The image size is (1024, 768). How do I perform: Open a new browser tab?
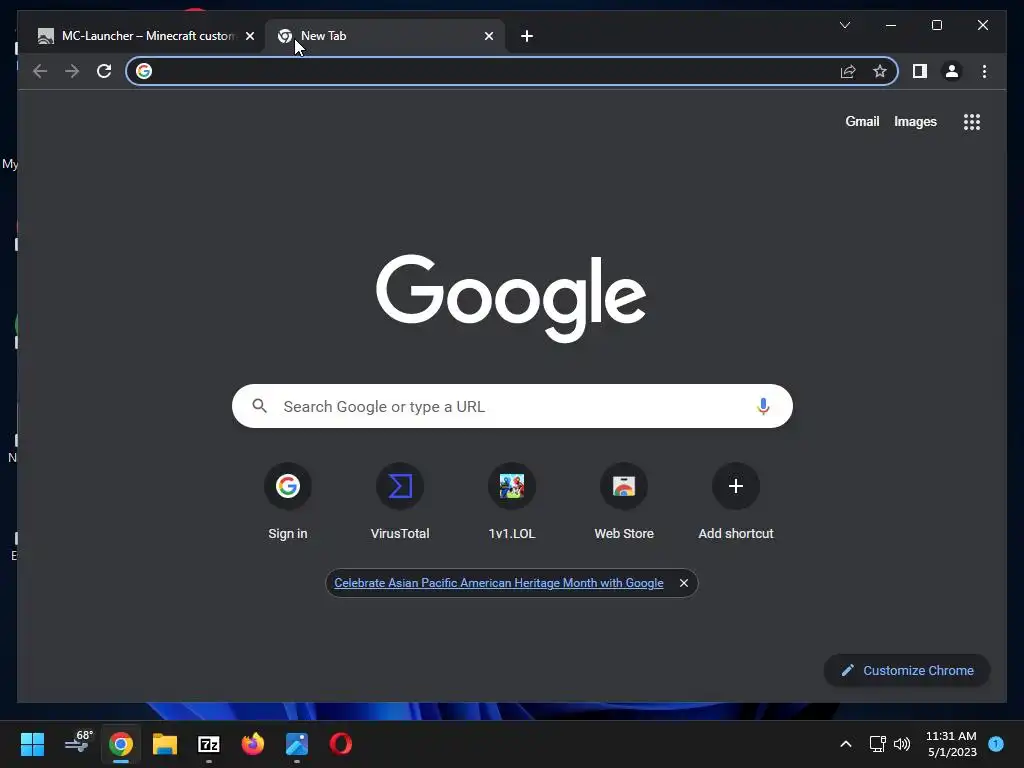pyautogui.click(x=527, y=36)
